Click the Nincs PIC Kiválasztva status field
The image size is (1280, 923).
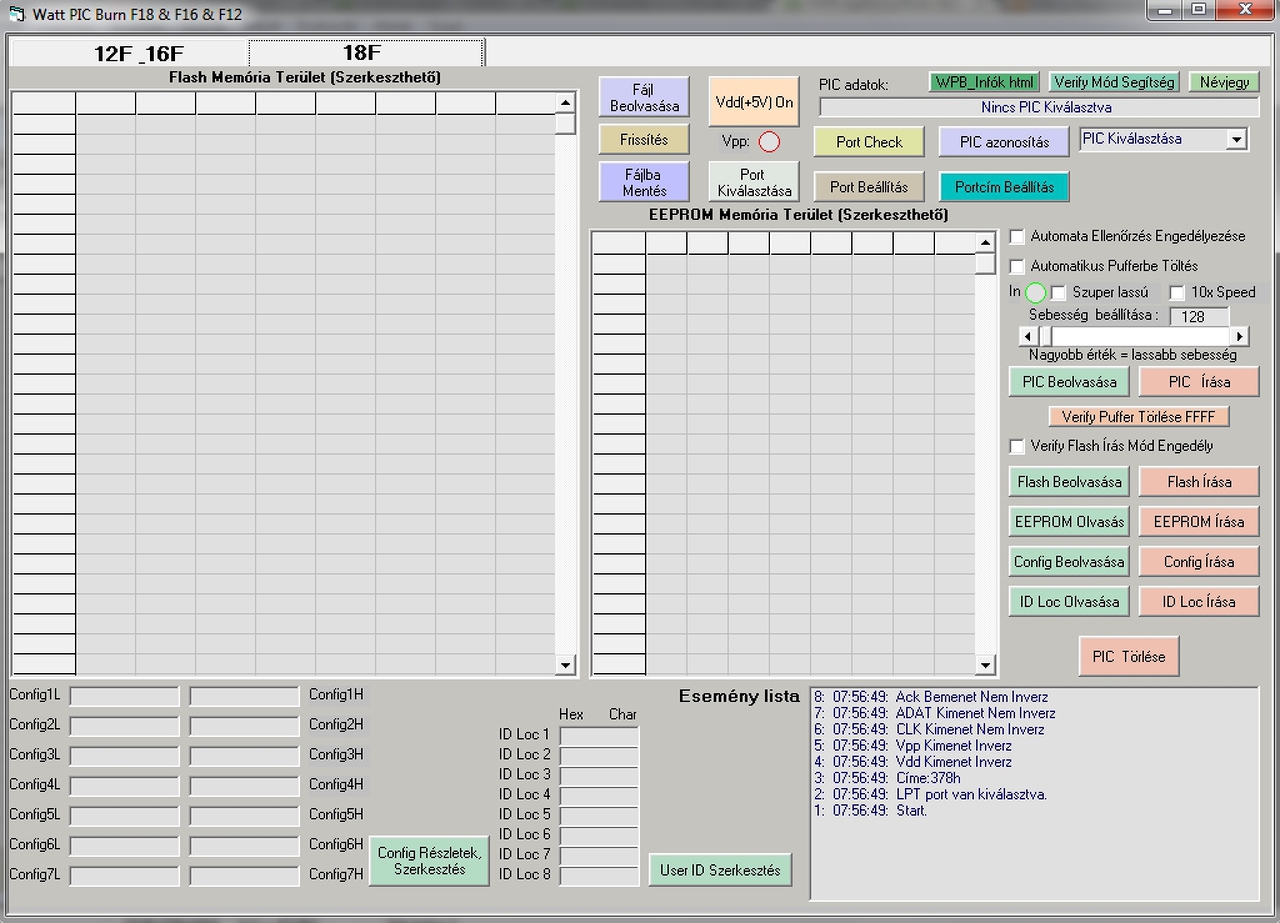point(1040,107)
